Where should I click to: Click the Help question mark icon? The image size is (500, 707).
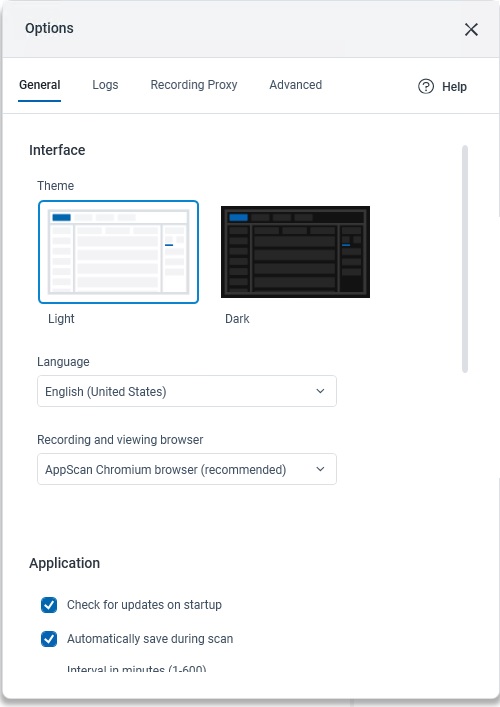426,86
